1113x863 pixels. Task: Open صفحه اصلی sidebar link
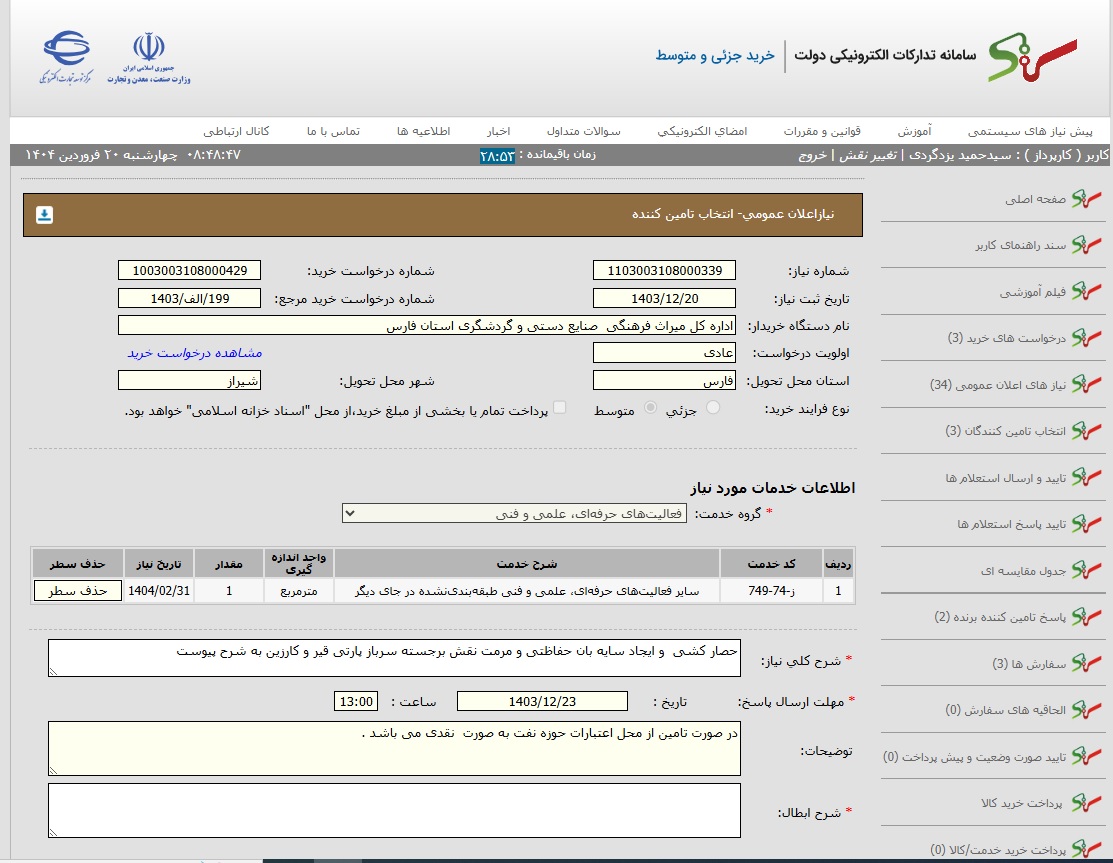click(x=1035, y=199)
